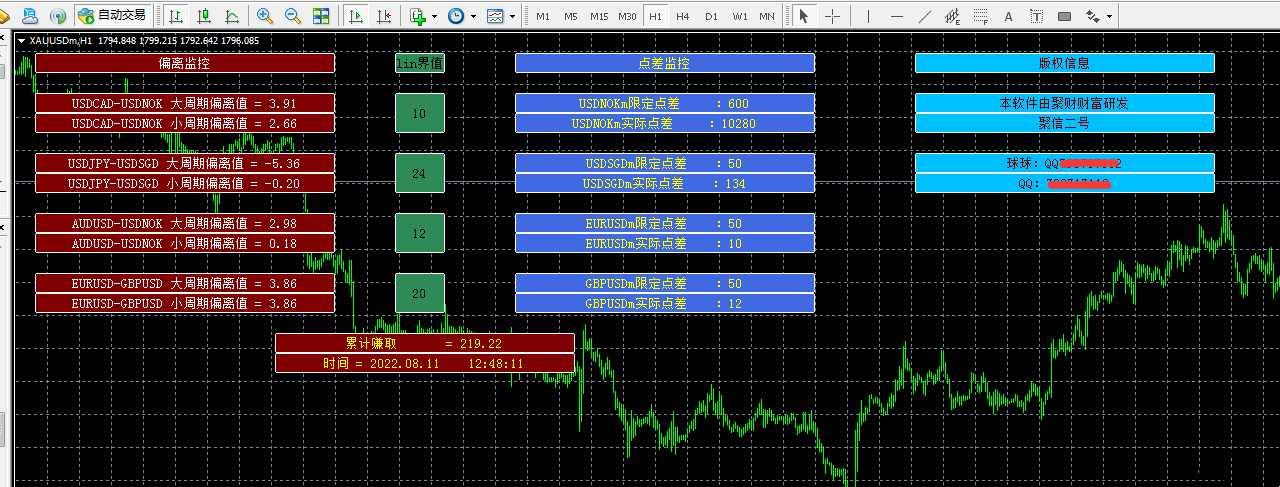This screenshot has height=487, width=1280.
Task: Click the zoom out magnifier icon
Action: pyautogui.click(x=293, y=16)
